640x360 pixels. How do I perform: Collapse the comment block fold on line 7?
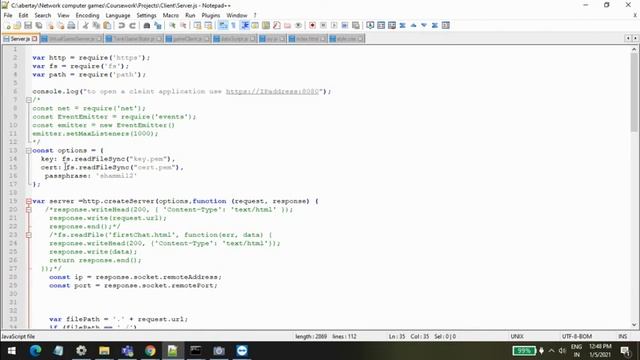pyautogui.click(x=29, y=100)
